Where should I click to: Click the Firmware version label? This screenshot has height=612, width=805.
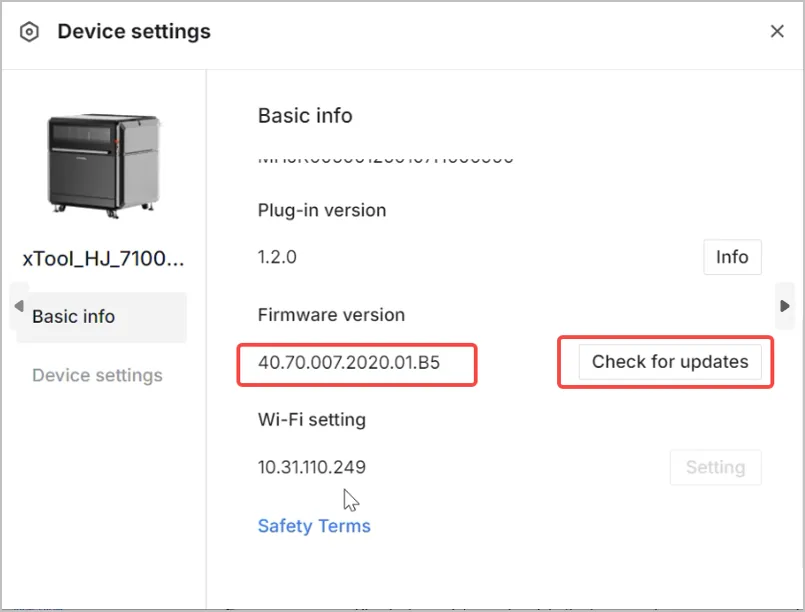pos(331,315)
